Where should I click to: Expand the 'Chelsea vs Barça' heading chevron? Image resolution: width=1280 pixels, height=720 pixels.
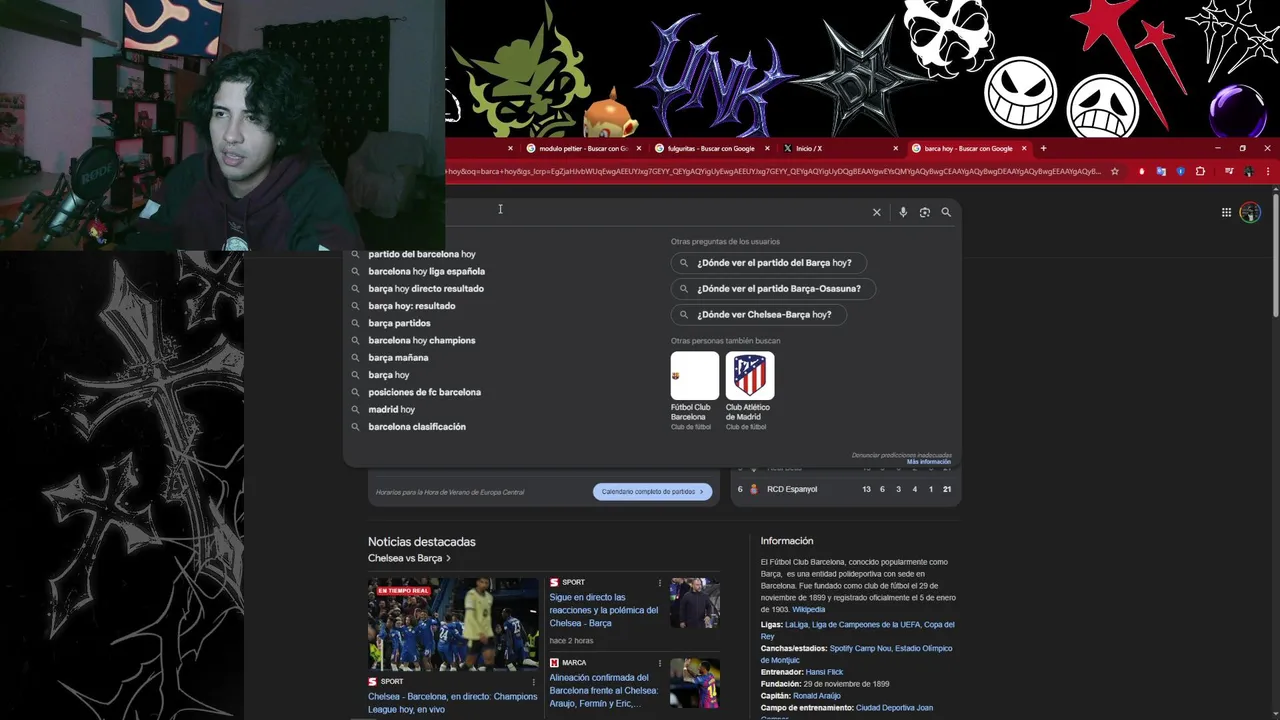pos(449,558)
